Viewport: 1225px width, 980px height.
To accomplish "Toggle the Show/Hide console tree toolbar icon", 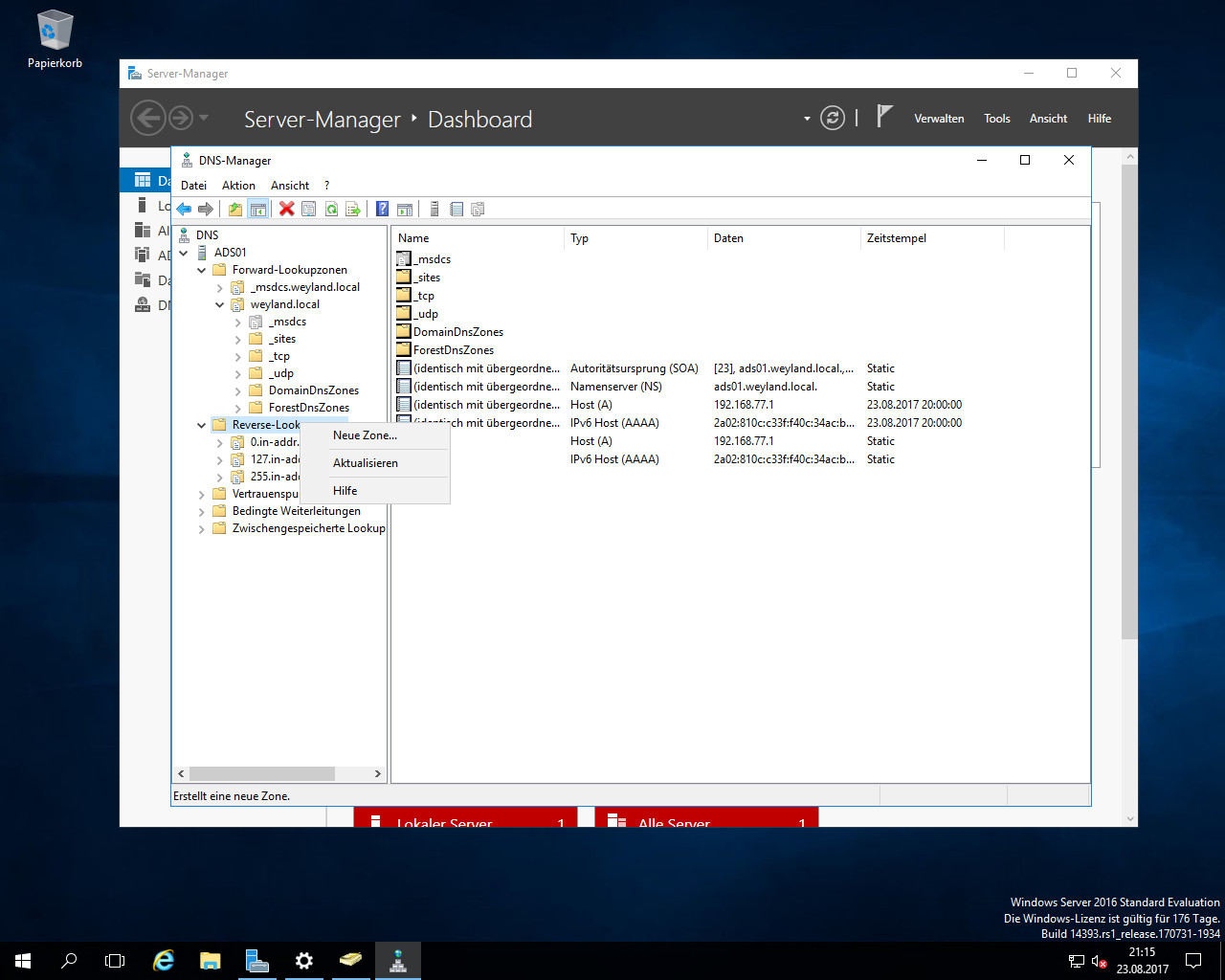I will pos(257,209).
